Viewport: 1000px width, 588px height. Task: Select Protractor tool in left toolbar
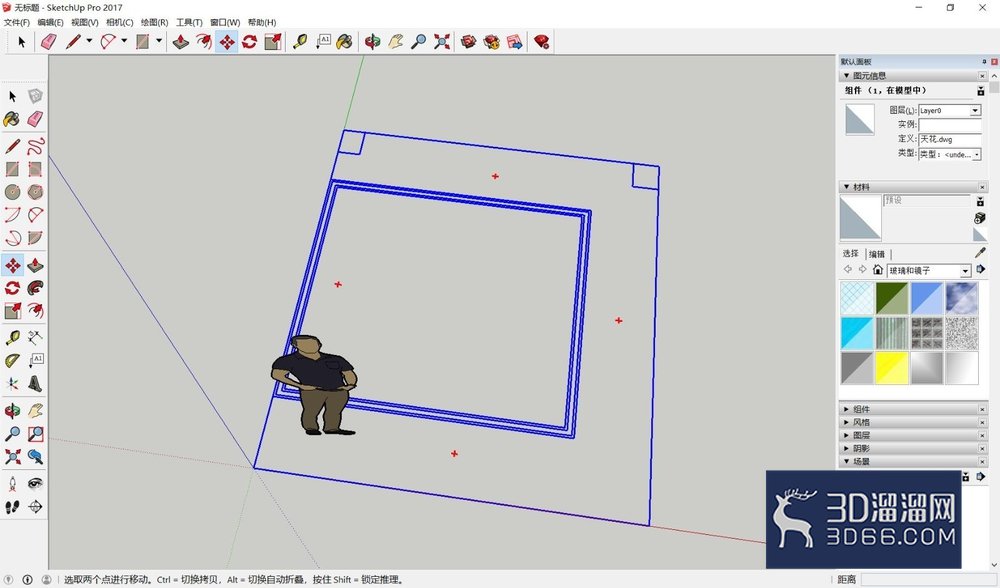13,361
